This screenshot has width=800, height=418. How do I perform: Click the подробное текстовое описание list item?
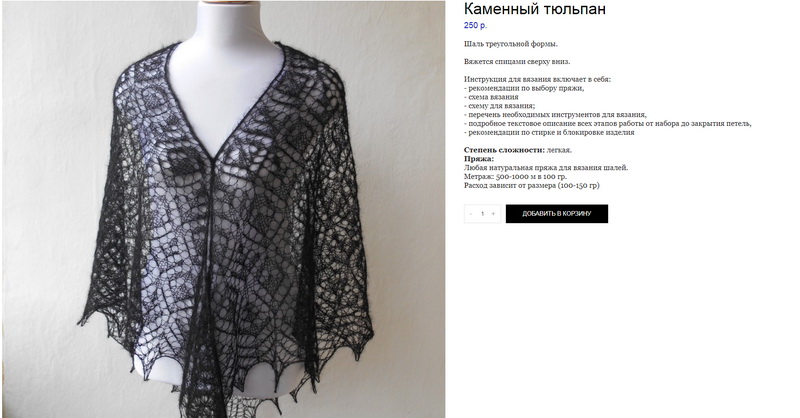pyautogui.click(x=608, y=124)
